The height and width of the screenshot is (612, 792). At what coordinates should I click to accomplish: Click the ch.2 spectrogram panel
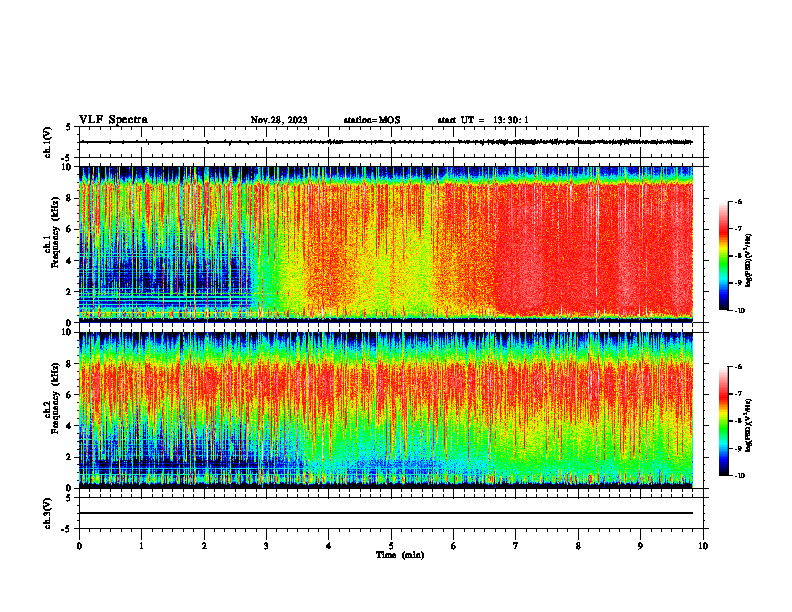386,410
